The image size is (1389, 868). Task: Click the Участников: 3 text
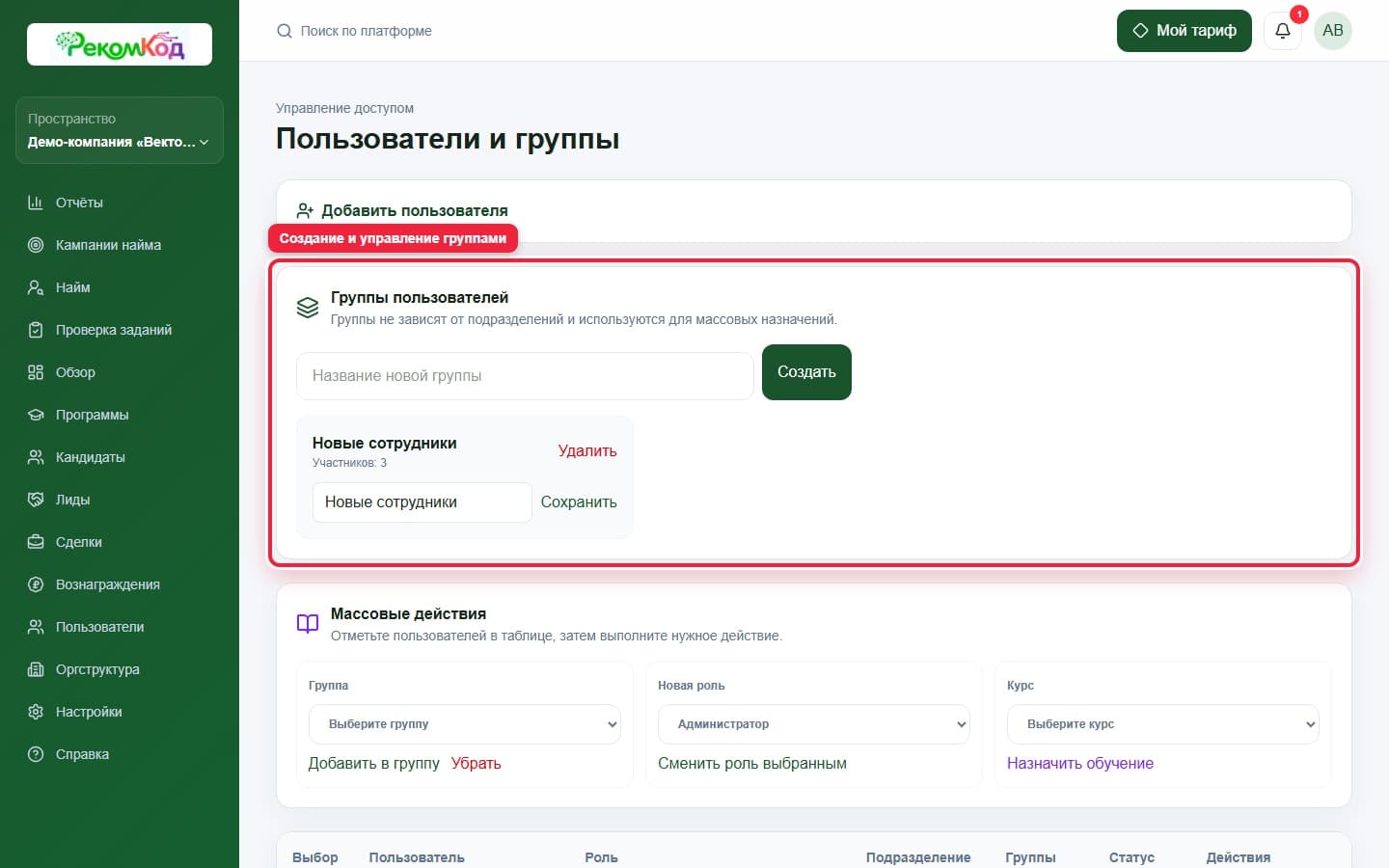tap(349, 463)
